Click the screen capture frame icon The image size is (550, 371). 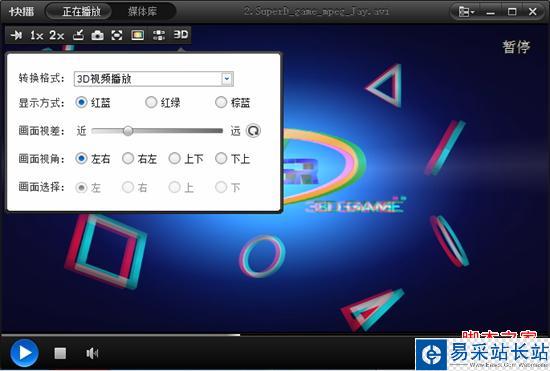[x=117, y=35]
